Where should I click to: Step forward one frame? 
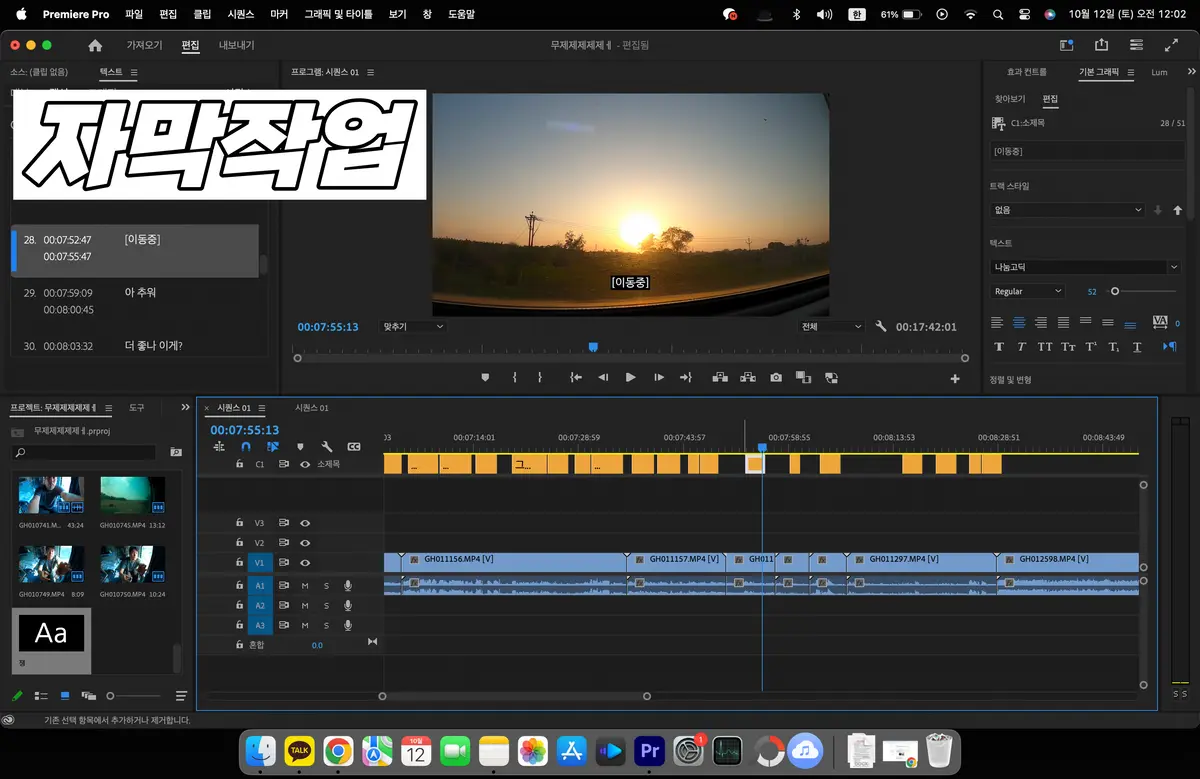pos(659,377)
